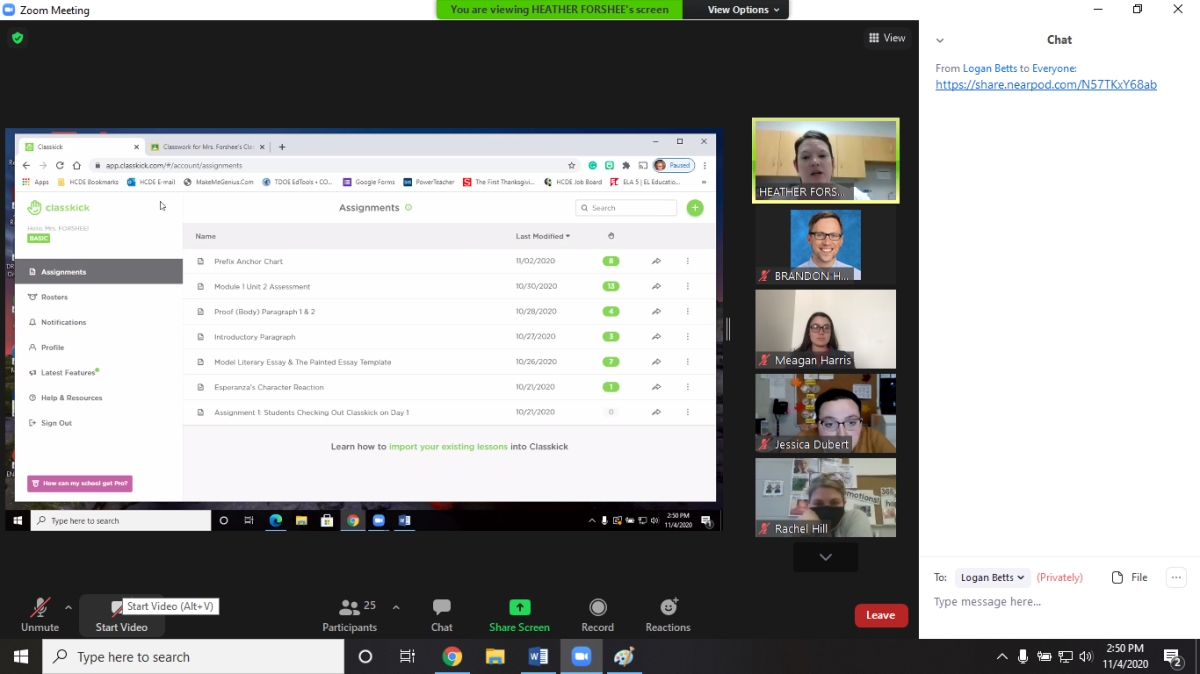Screen dimensions: 1200x674
Task: Open the View Options dropdown
Action: point(744,9)
